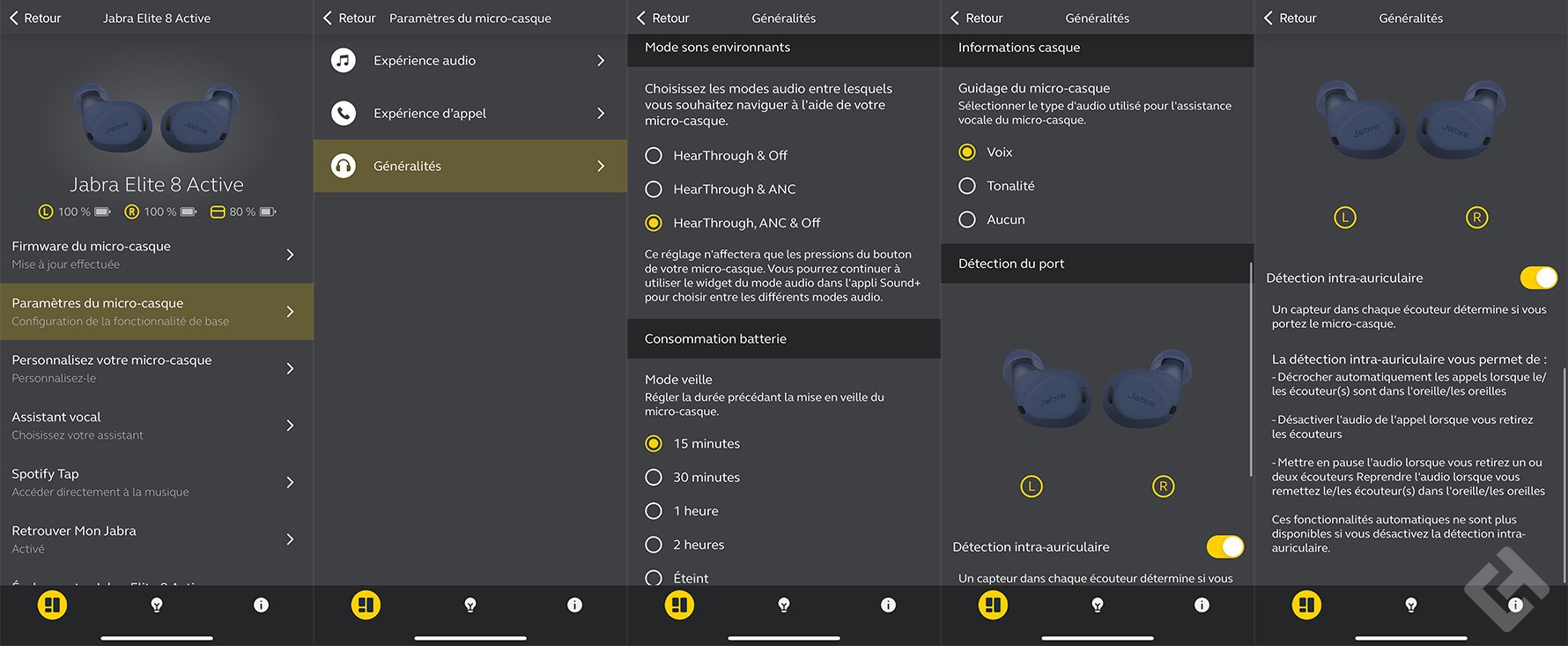1568x646 pixels.
Task: Tap earbuds image under Détection du port
Action: point(1098,388)
